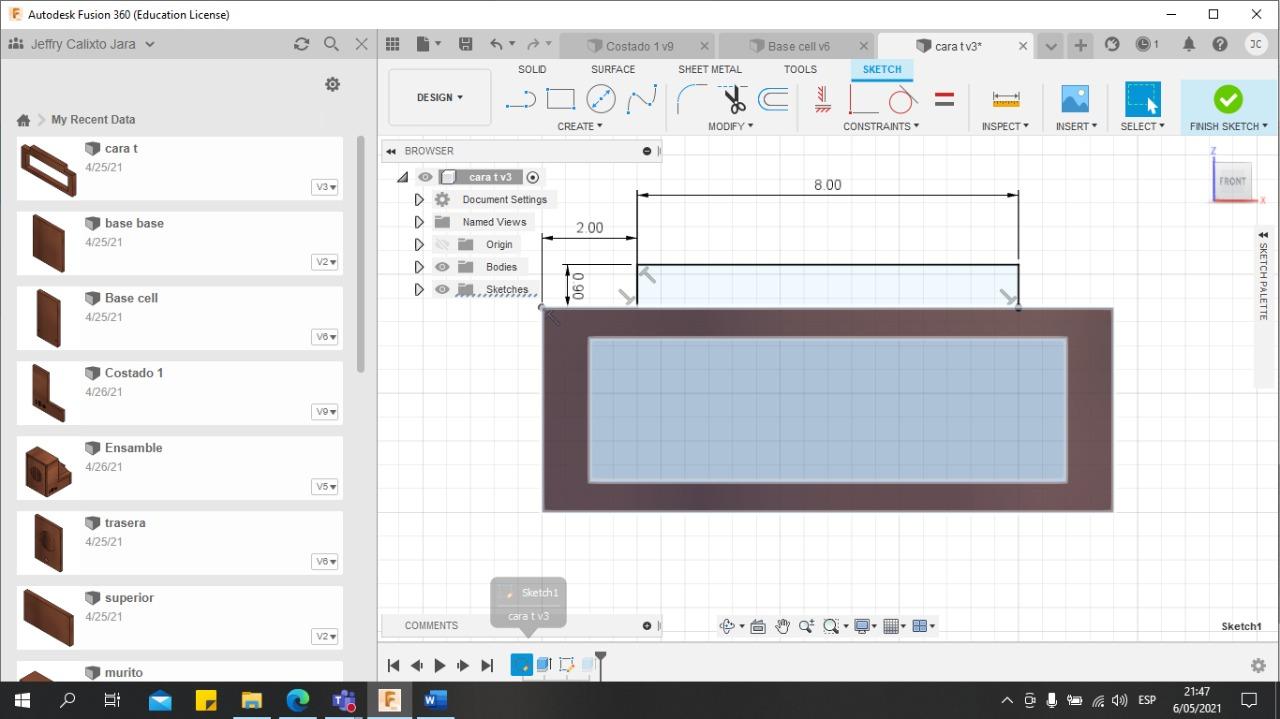Screen dimensions: 1280x719
Task: Open the CONSTRAINTS dropdown menu
Action: coord(881,126)
